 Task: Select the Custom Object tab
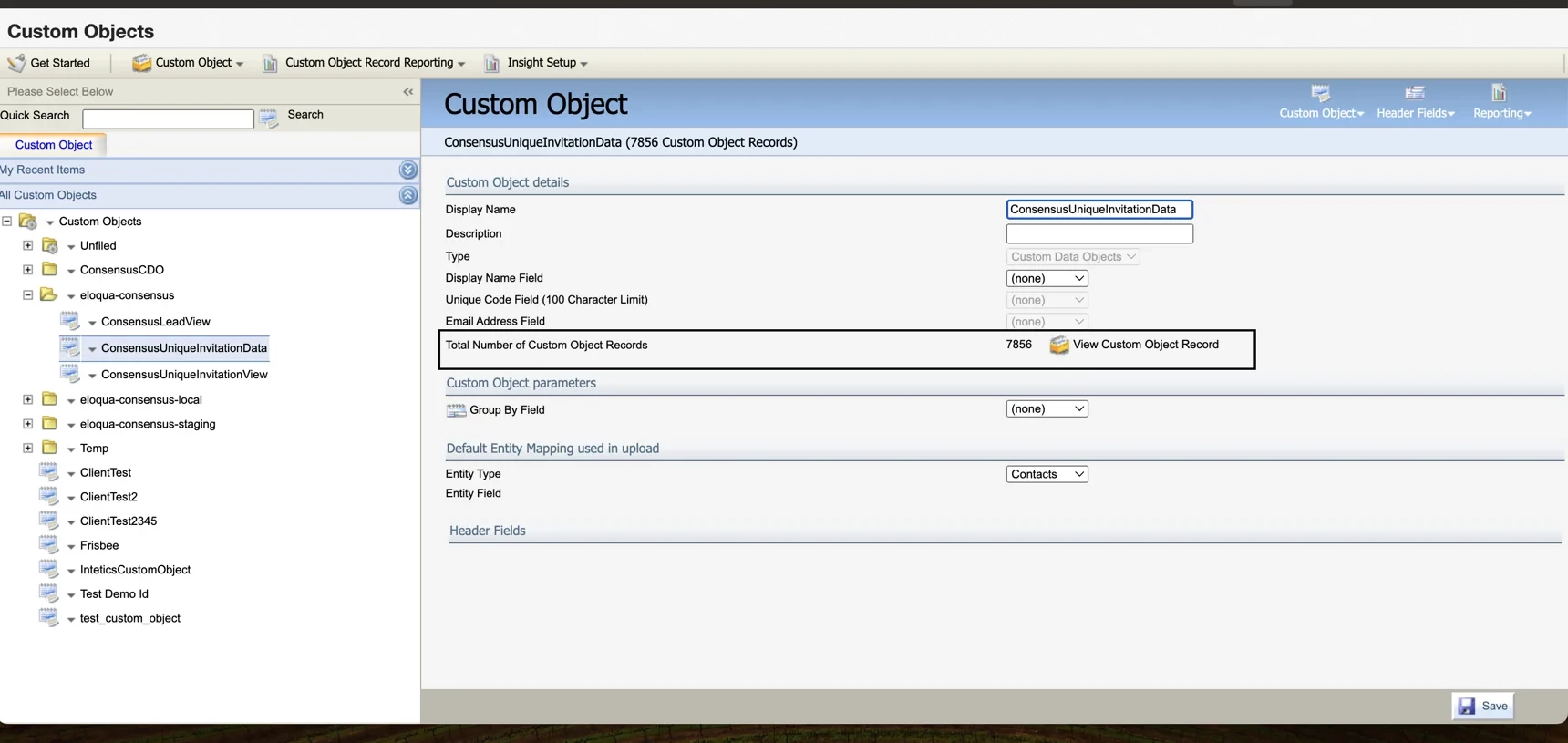point(54,145)
